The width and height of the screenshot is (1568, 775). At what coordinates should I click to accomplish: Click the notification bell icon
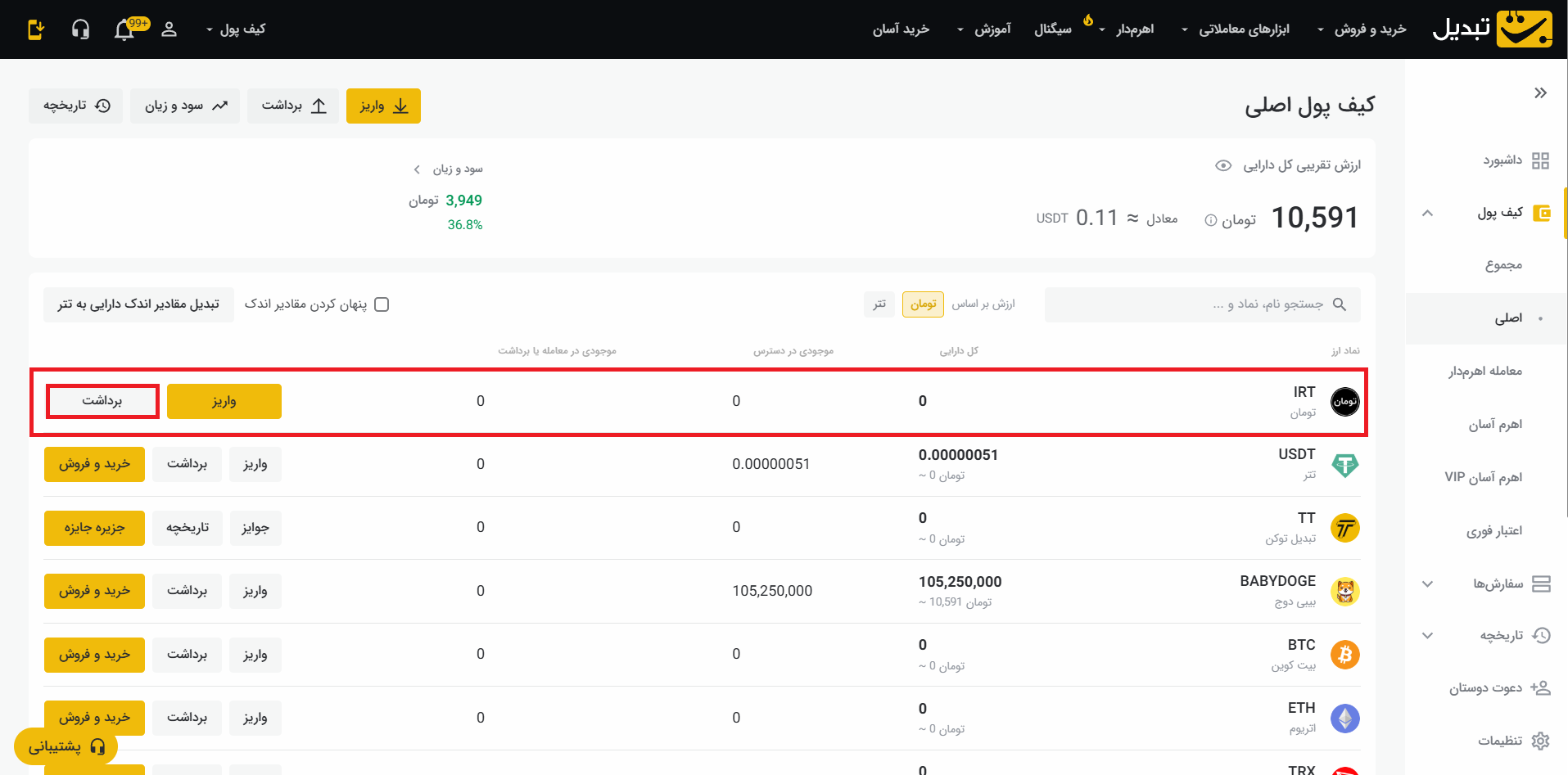pos(124,30)
